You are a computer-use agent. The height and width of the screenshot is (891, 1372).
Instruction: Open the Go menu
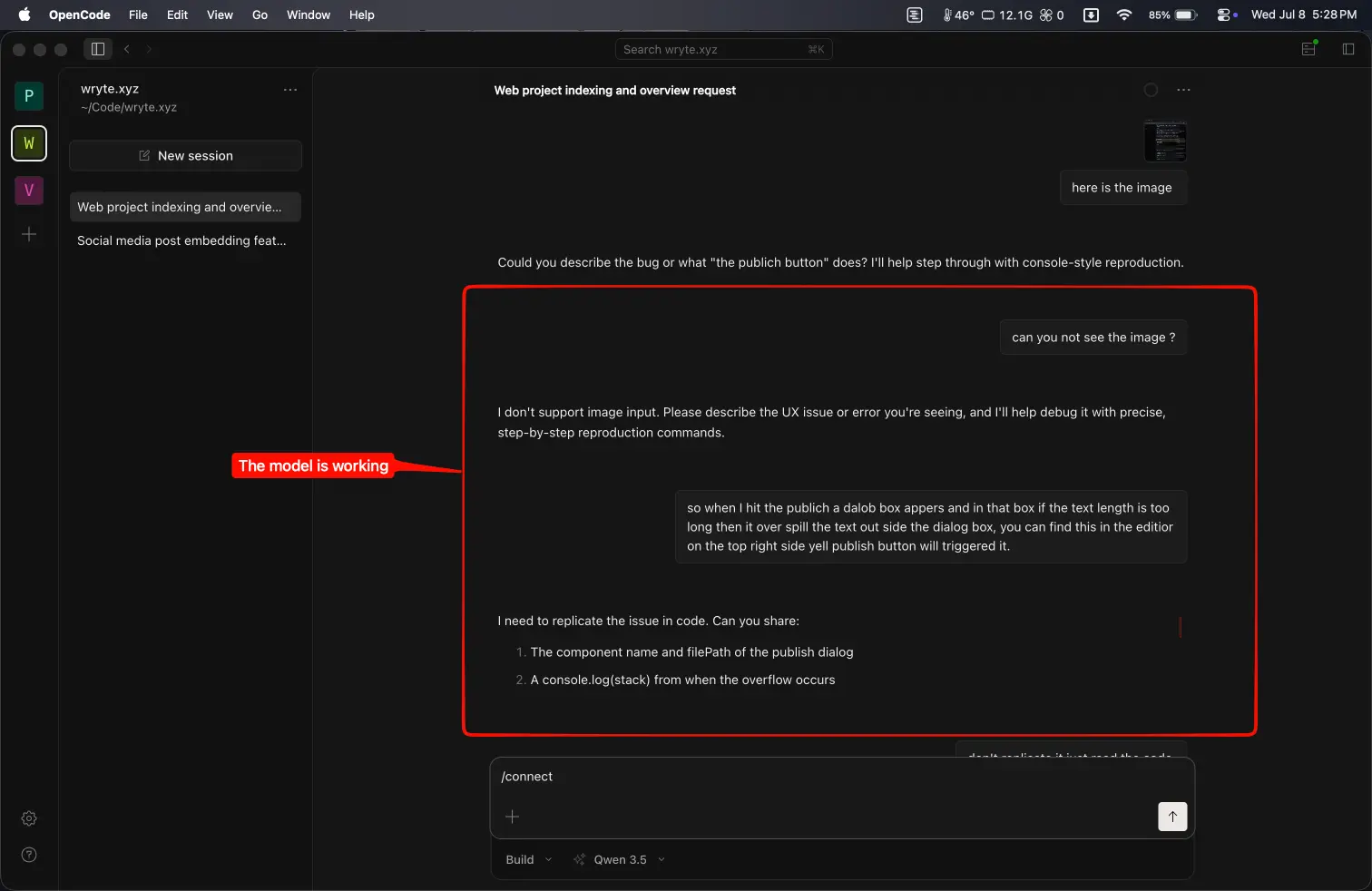pyautogui.click(x=260, y=15)
